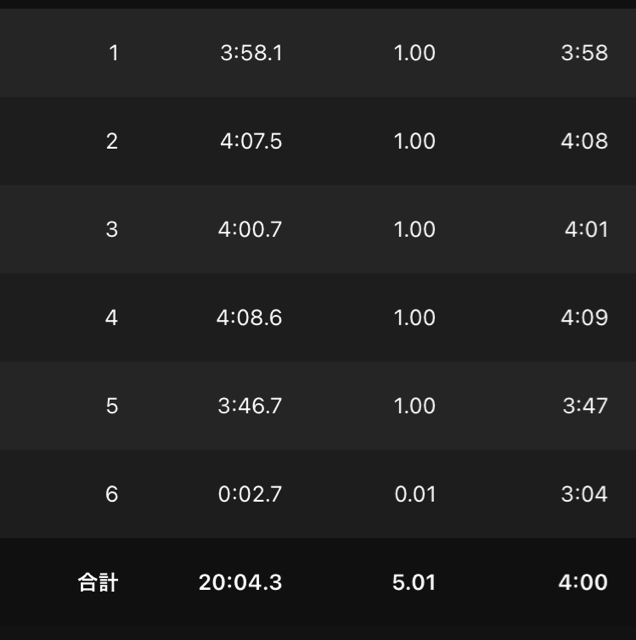Select lap number 2 cell

point(111,141)
